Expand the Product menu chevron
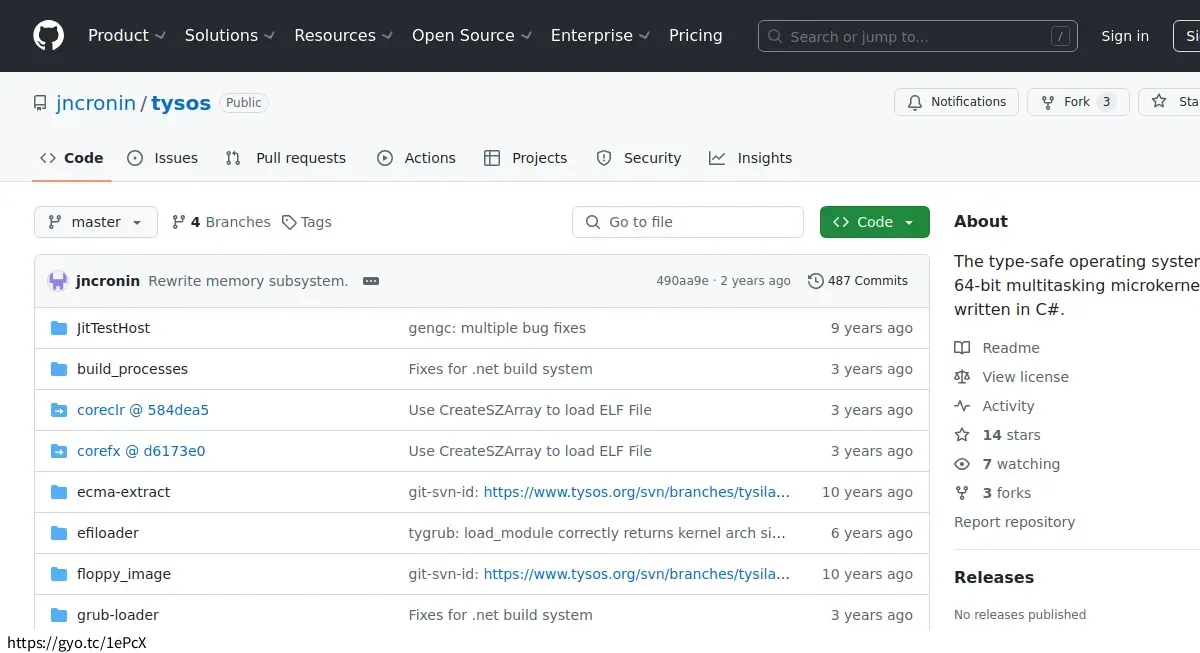 (163, 36)
